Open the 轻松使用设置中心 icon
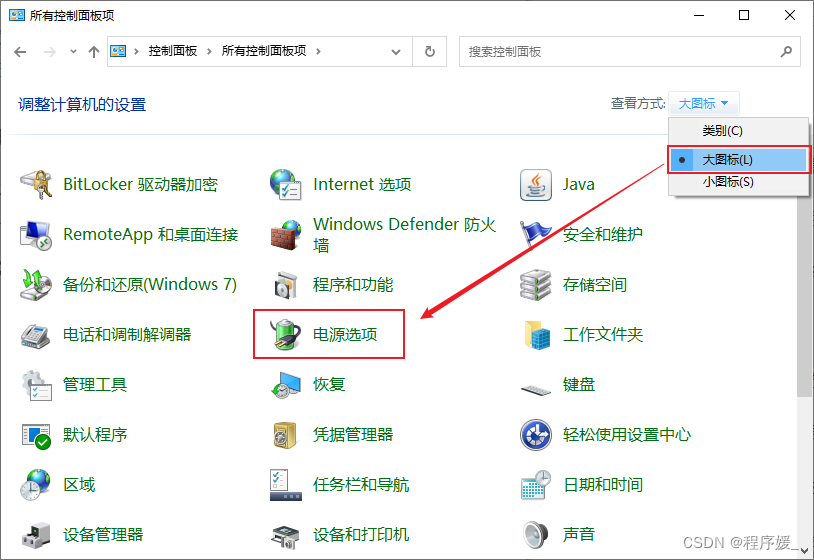 tap(536, 435)
